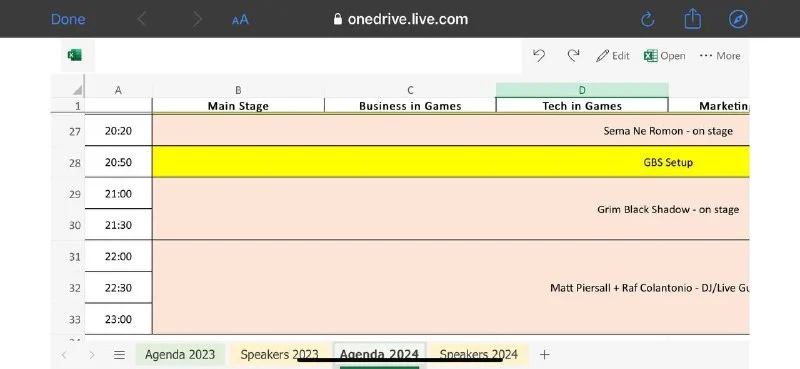Go to previous sheet tabs arrow

(x=64, y=355)
